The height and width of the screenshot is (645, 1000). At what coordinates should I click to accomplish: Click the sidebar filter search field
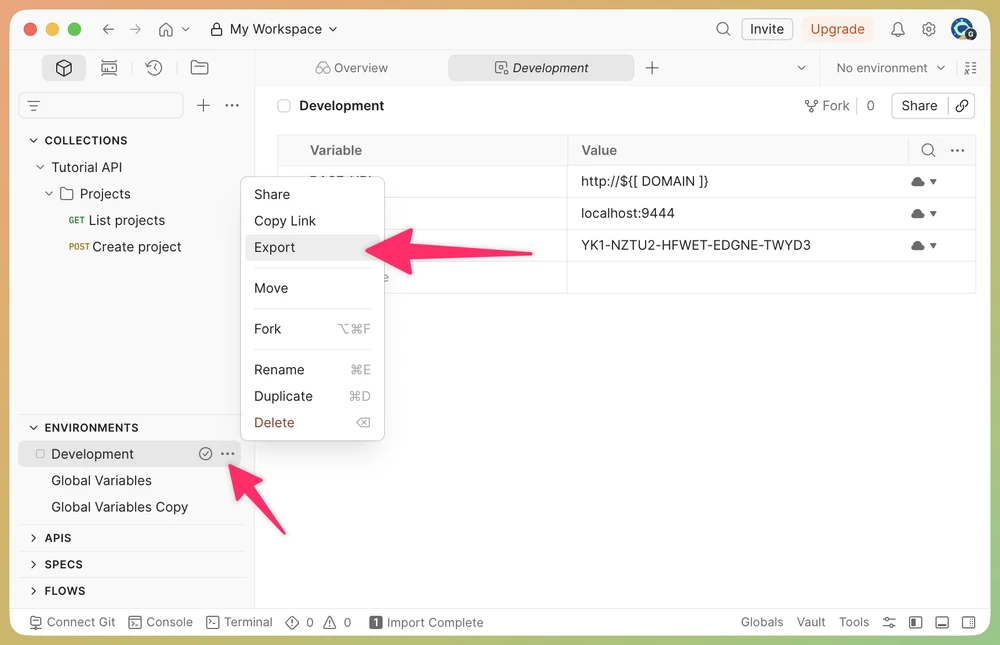click(101, 106)
